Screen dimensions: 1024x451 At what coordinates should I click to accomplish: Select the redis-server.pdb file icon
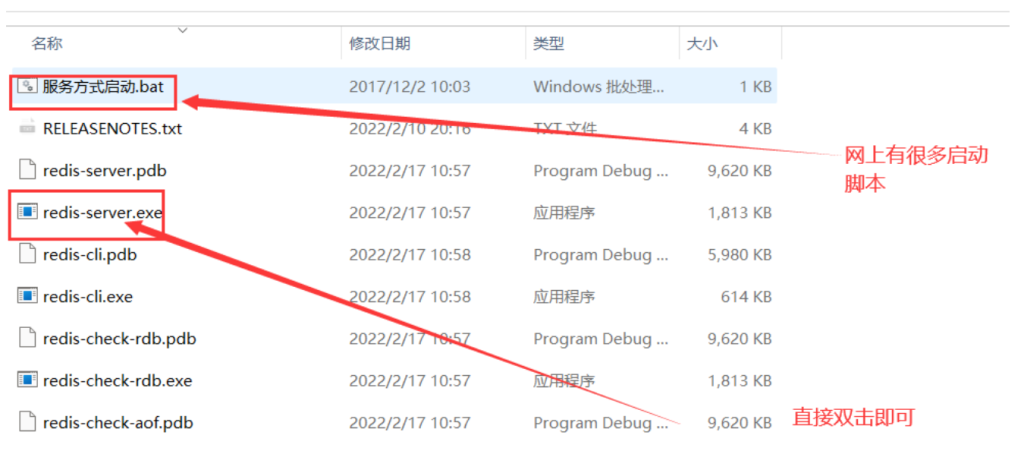27,171
